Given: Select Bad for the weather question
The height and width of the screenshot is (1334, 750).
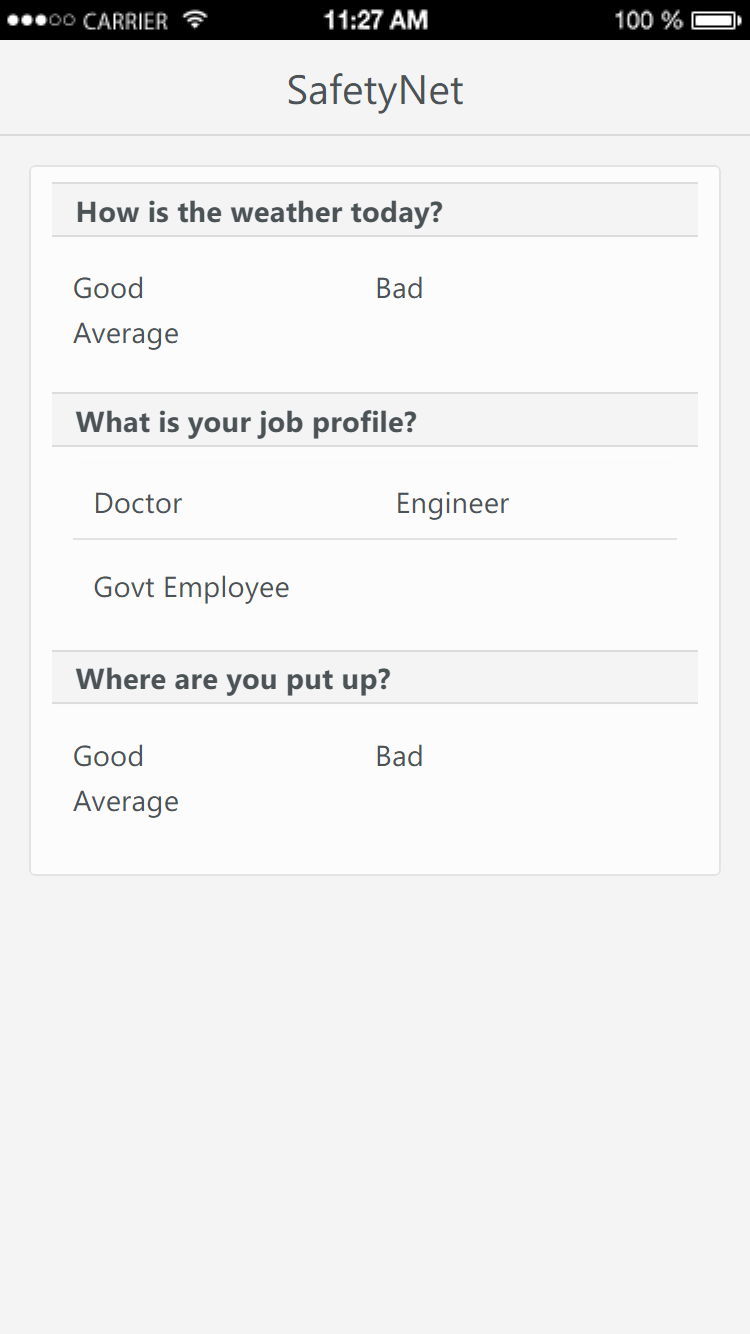Looking at the screenshot, I should coord(400,288).
